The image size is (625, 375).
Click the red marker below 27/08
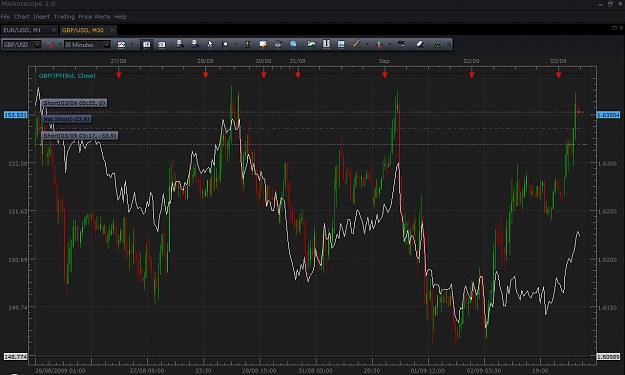(118, 75)
